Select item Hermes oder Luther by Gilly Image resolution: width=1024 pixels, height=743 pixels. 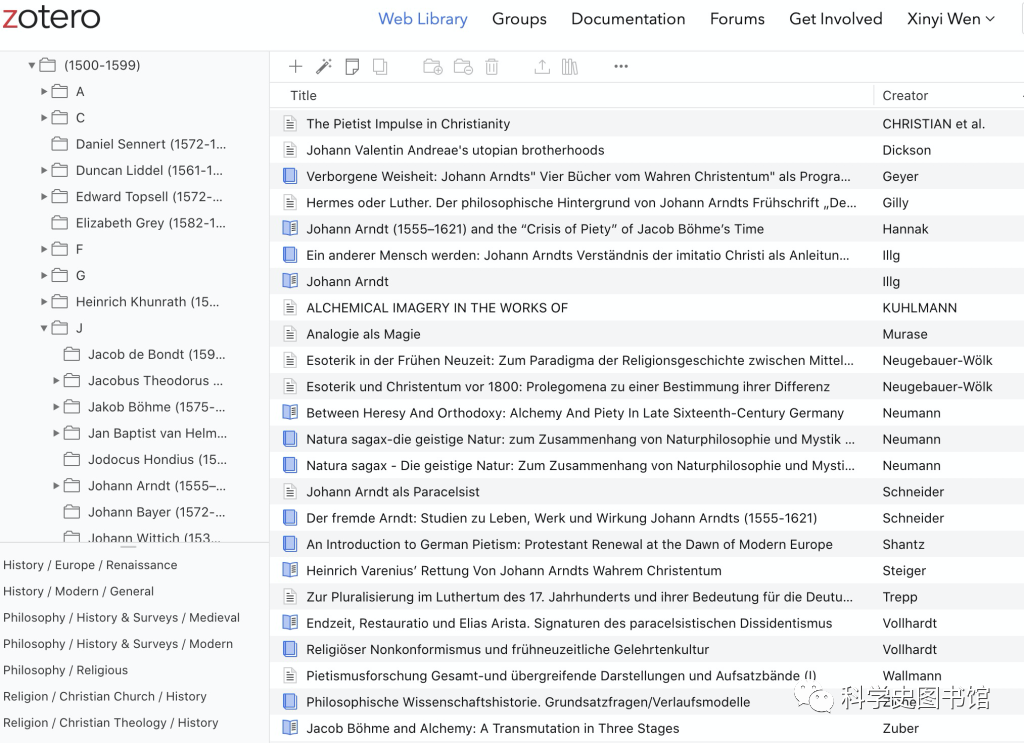pyautogui.click(x=647, y=202)
